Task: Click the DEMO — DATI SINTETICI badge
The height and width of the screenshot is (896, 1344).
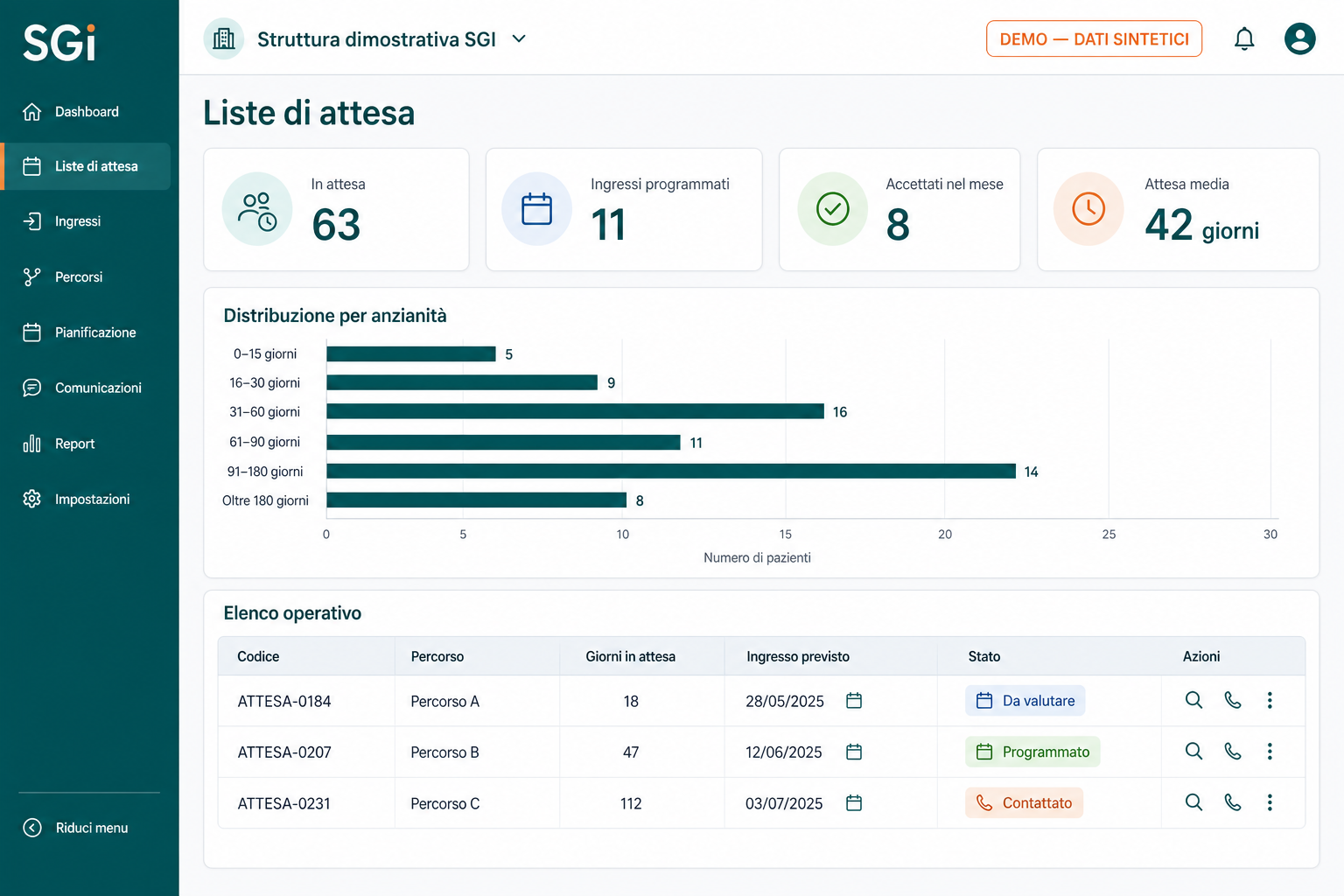Action: point(1094,39)
